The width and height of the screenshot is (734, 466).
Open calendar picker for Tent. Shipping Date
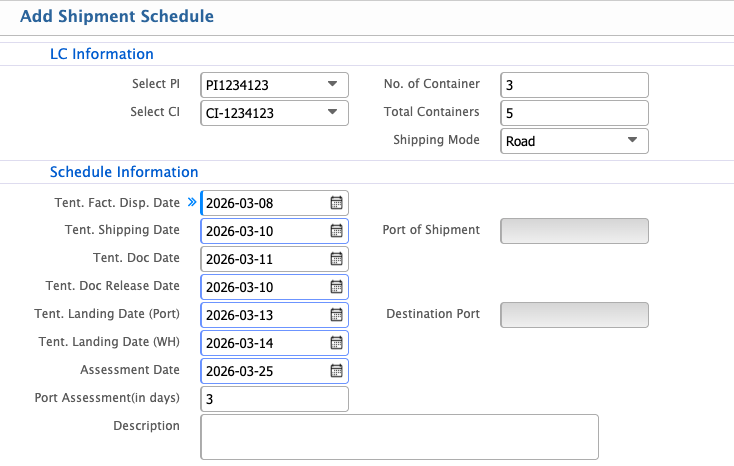[336, 231]
